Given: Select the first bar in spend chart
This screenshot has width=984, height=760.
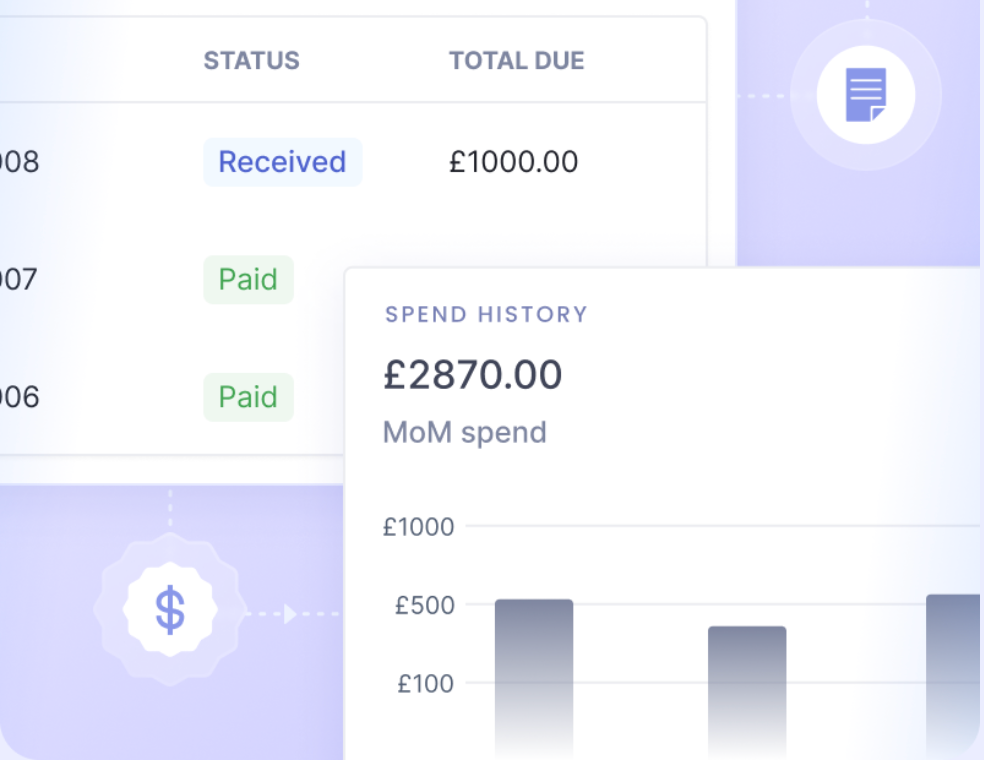Looking at the screenshot, I should click(x=534, y=670).
